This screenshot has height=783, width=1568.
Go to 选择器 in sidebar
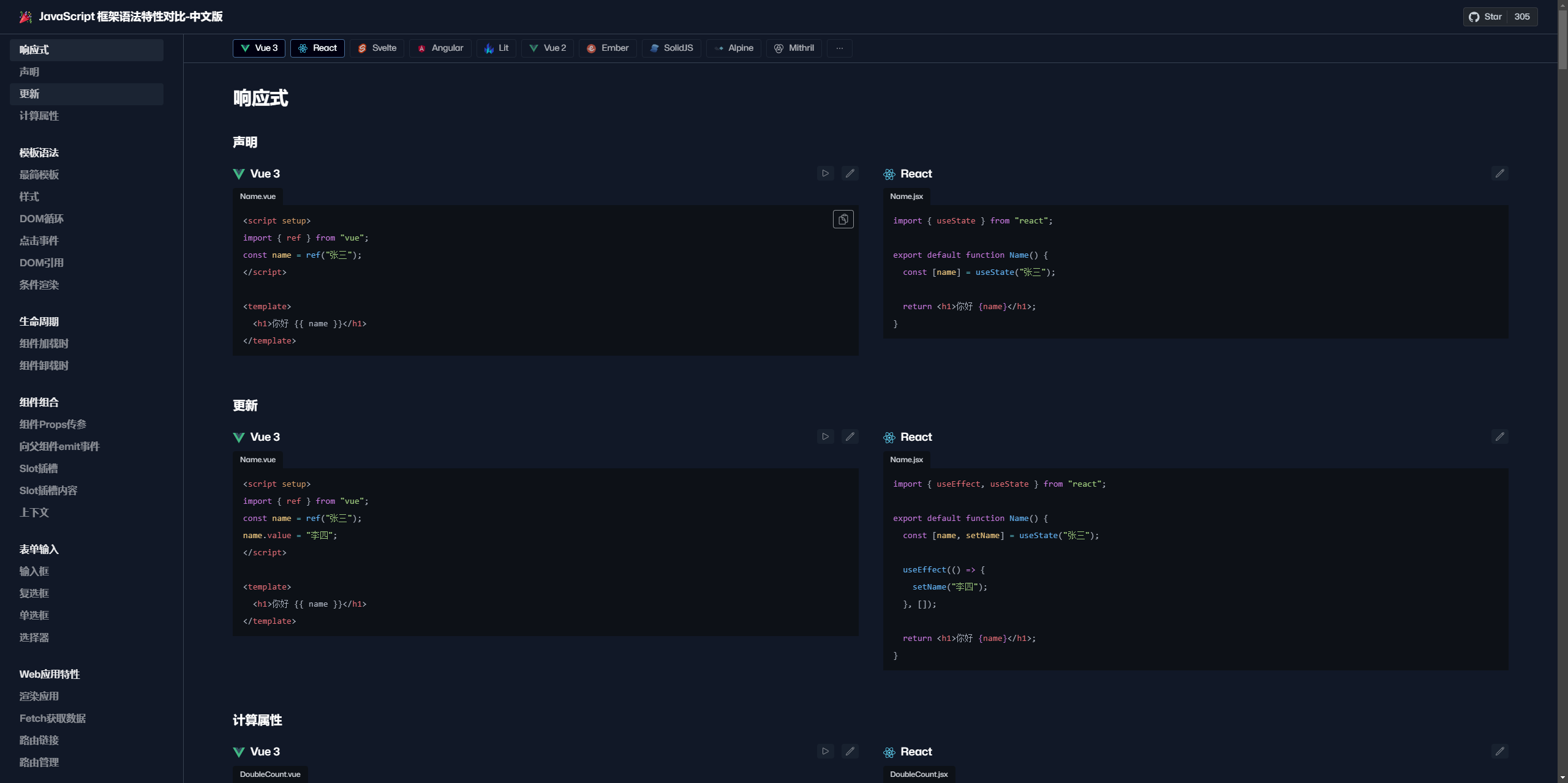pos(86,637)
